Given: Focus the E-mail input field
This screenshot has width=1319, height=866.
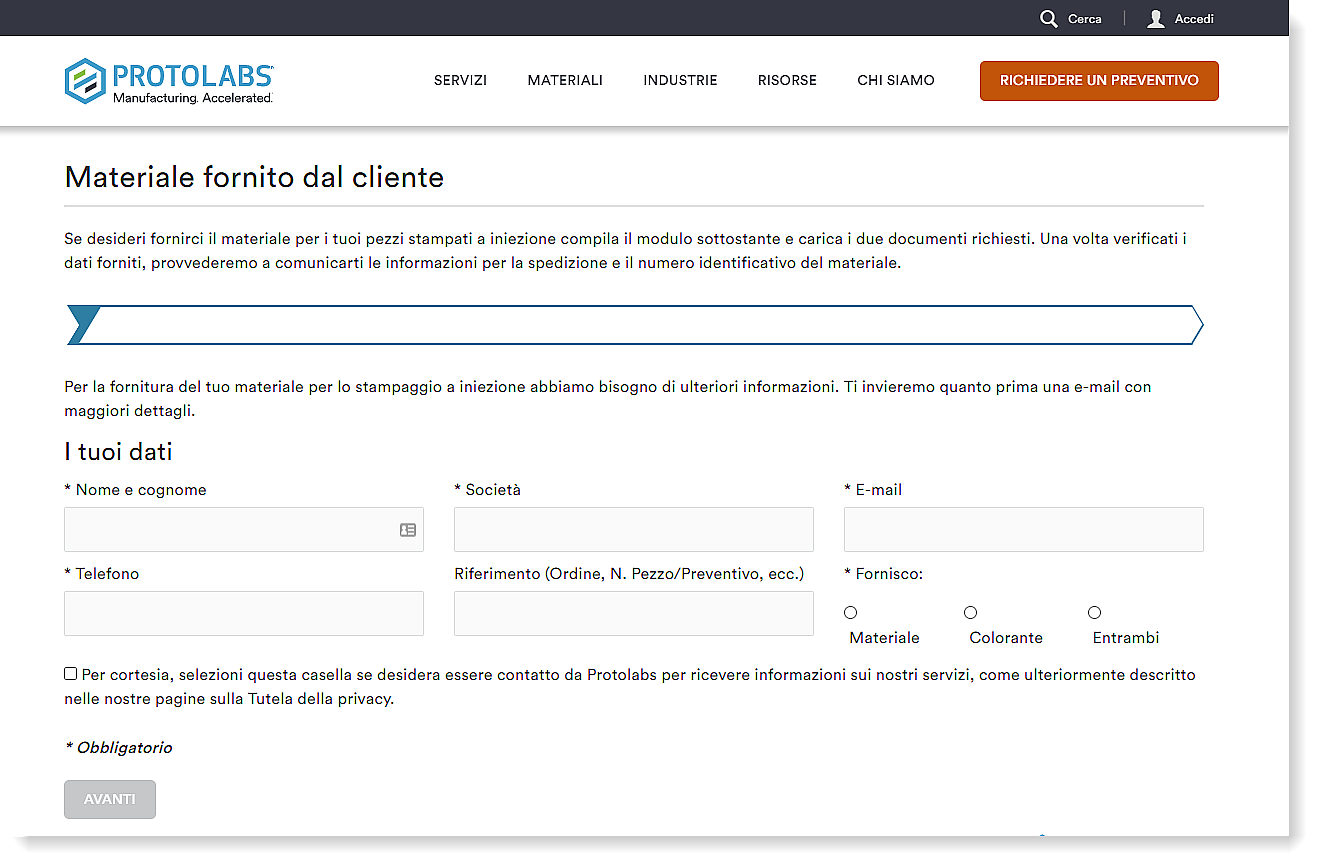Looking at the screenshot, I should point(1024,529).
